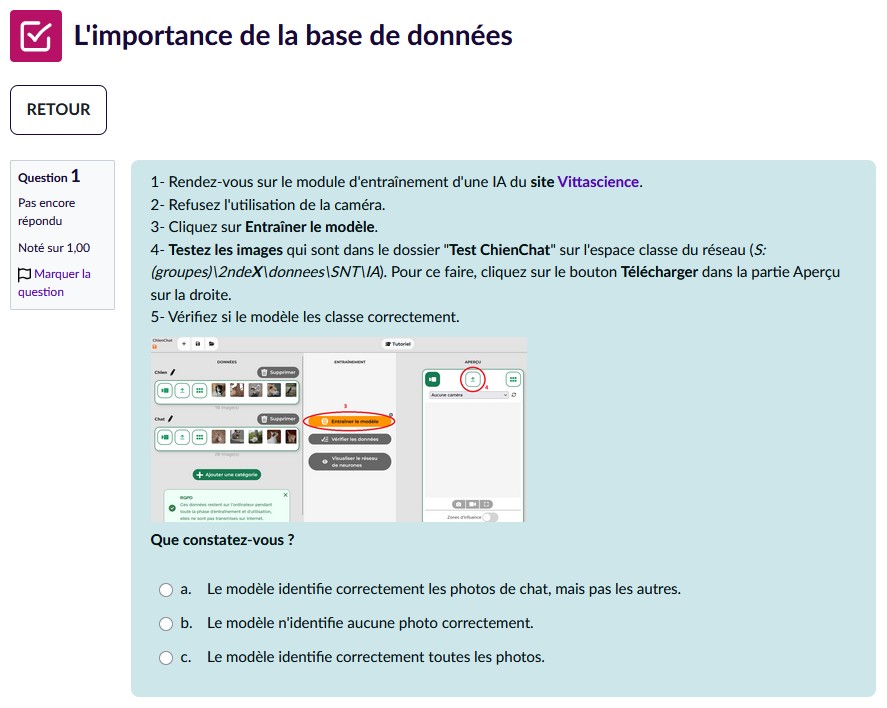Select answer b: no photo identified correctly
The height and width of the screenshot is (708, 887).
coord(166,624)
